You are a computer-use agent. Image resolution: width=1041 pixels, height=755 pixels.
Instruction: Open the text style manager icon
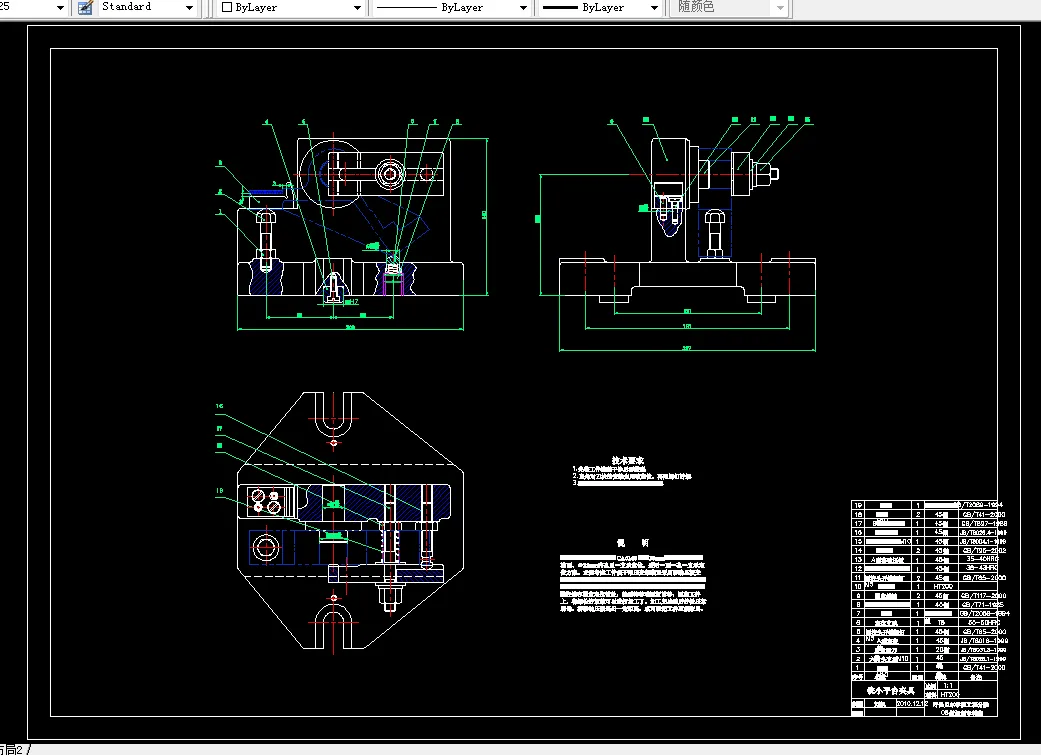(x=85, y=7)
